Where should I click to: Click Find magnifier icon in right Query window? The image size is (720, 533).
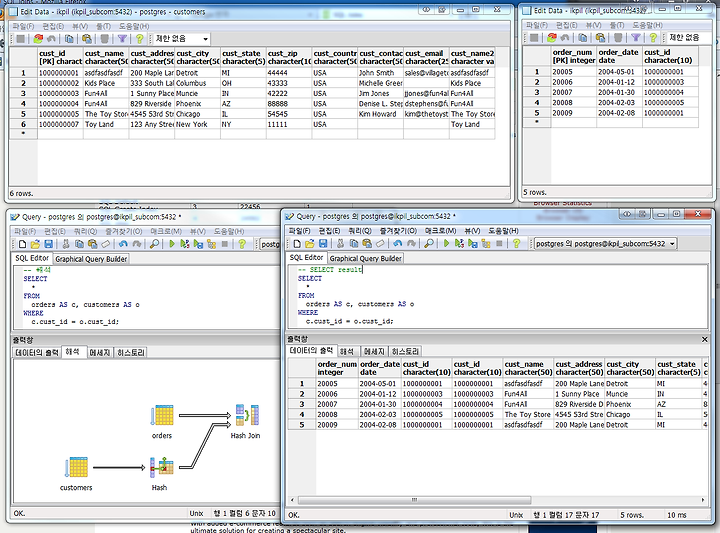(428, 244)
